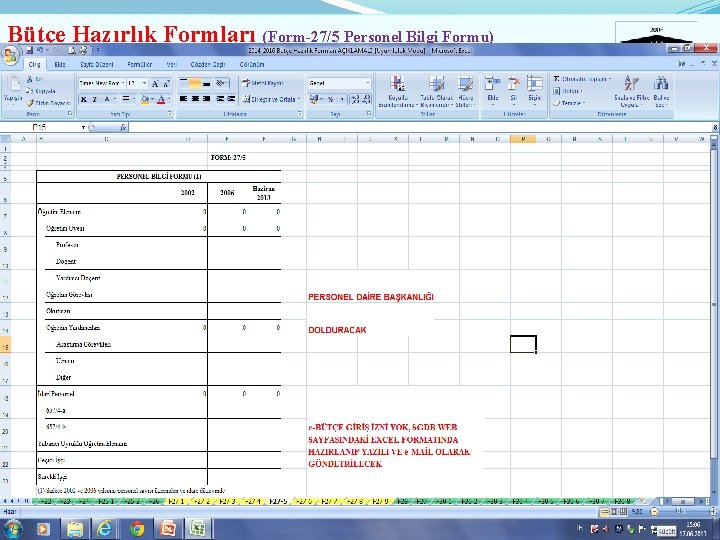Save the workbook using the quick access icon
Image resolution: width=720 pixels, height=540 pixels.
[x=29, y=50]
